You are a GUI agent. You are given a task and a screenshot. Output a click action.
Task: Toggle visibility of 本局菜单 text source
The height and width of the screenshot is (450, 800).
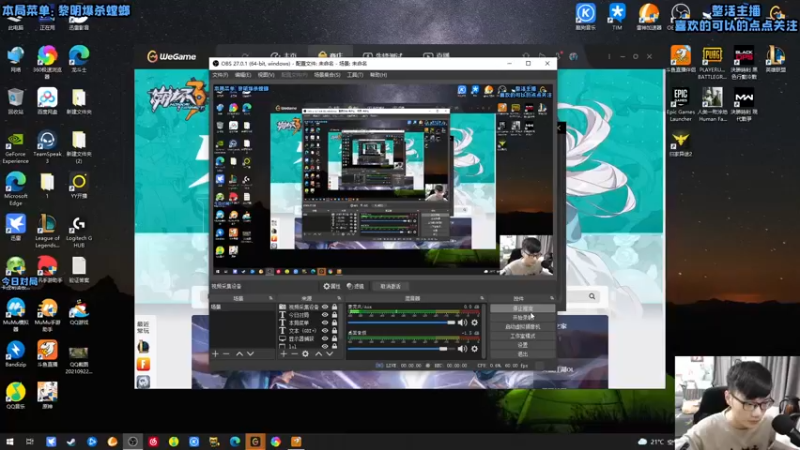pos(325,322)
